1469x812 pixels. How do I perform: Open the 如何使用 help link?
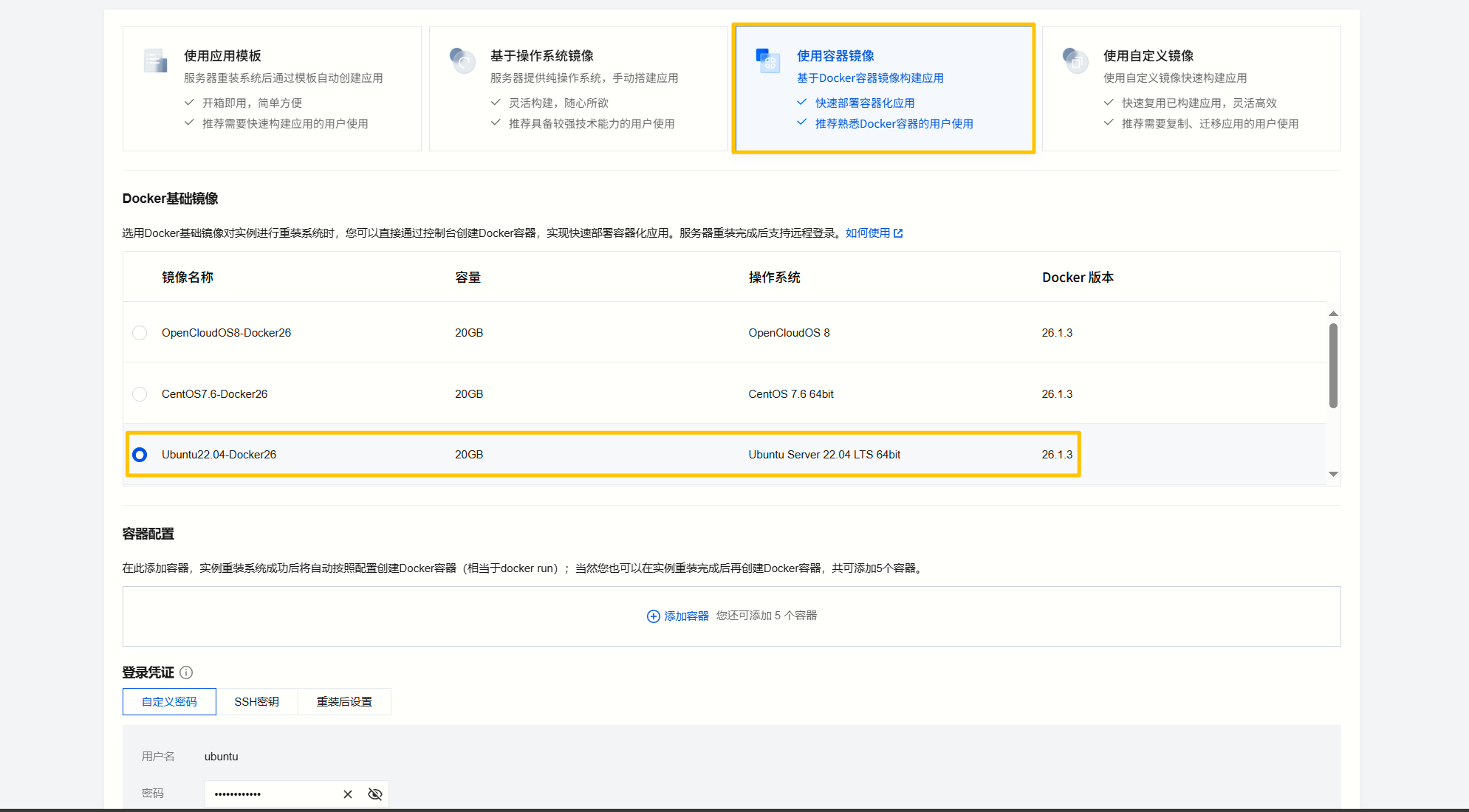[868, 233]
